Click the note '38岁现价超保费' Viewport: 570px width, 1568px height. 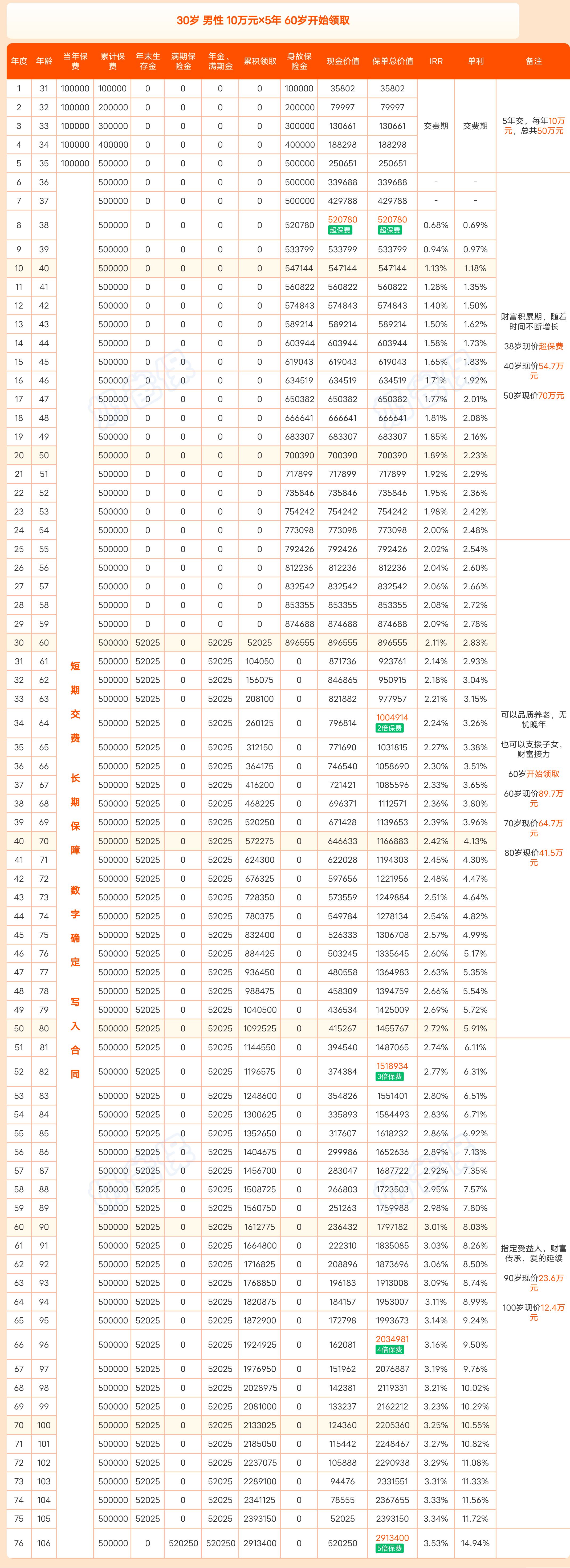pyautogui.click(x=534, y=346)
